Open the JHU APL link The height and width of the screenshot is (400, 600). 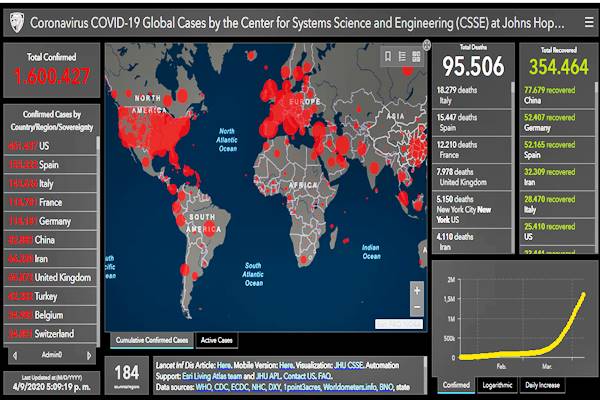(268, 376)
